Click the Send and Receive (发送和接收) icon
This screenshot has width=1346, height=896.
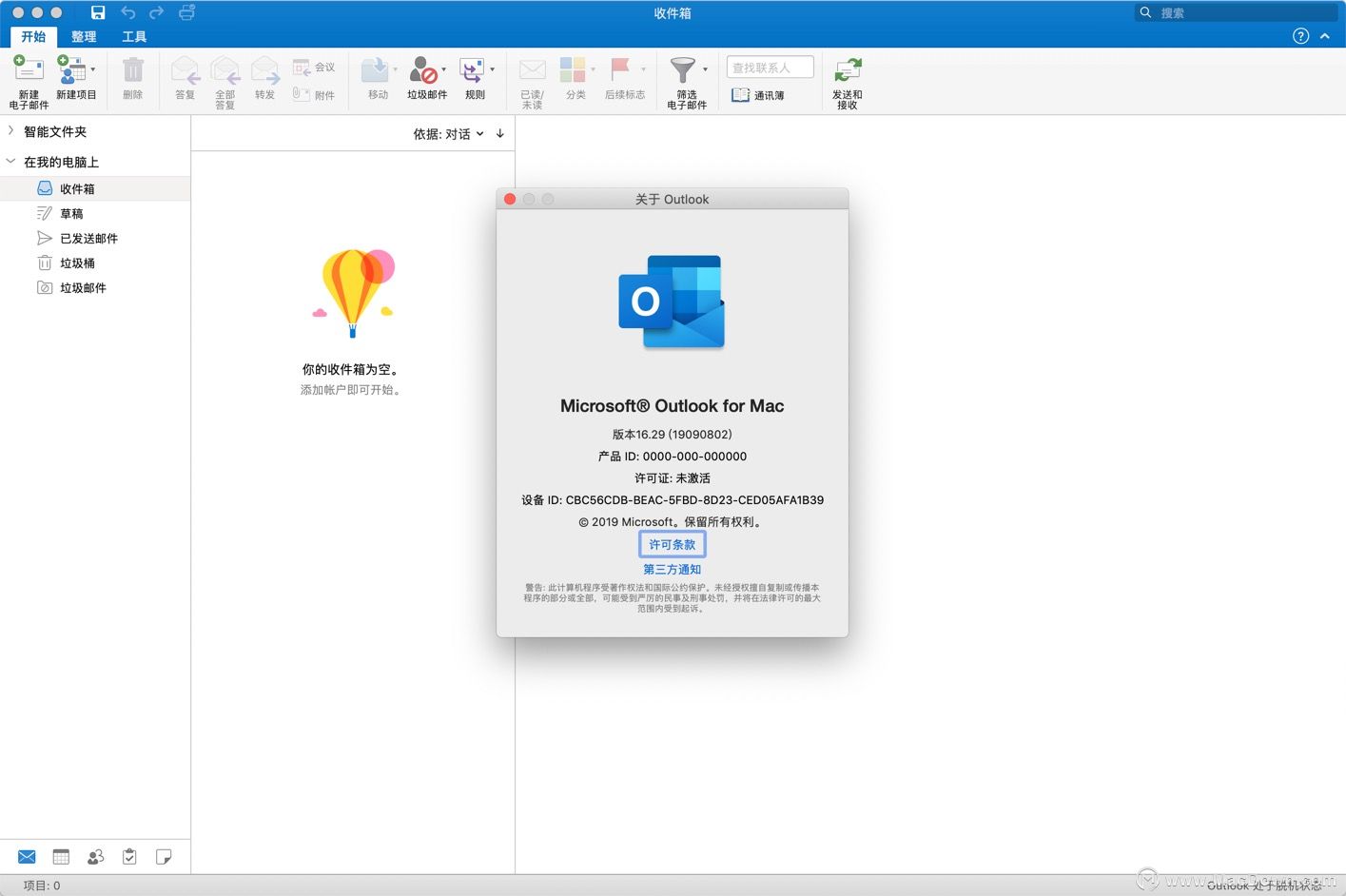click(847, 70)
